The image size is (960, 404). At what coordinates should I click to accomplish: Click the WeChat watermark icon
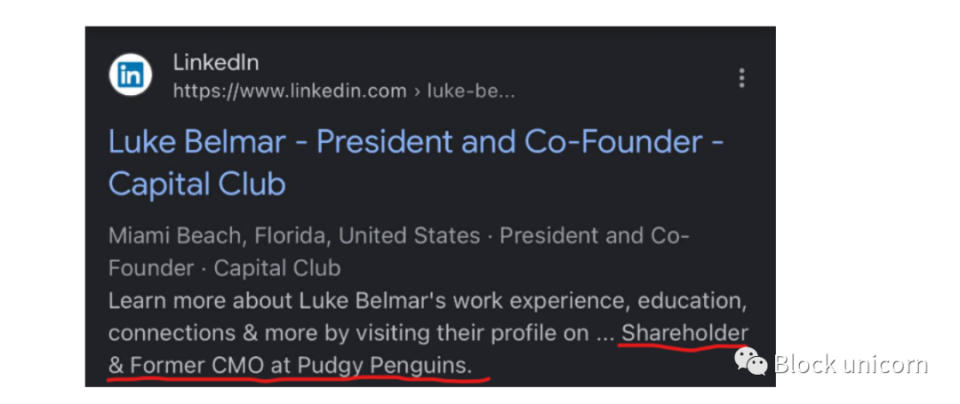tap(751, 360)
